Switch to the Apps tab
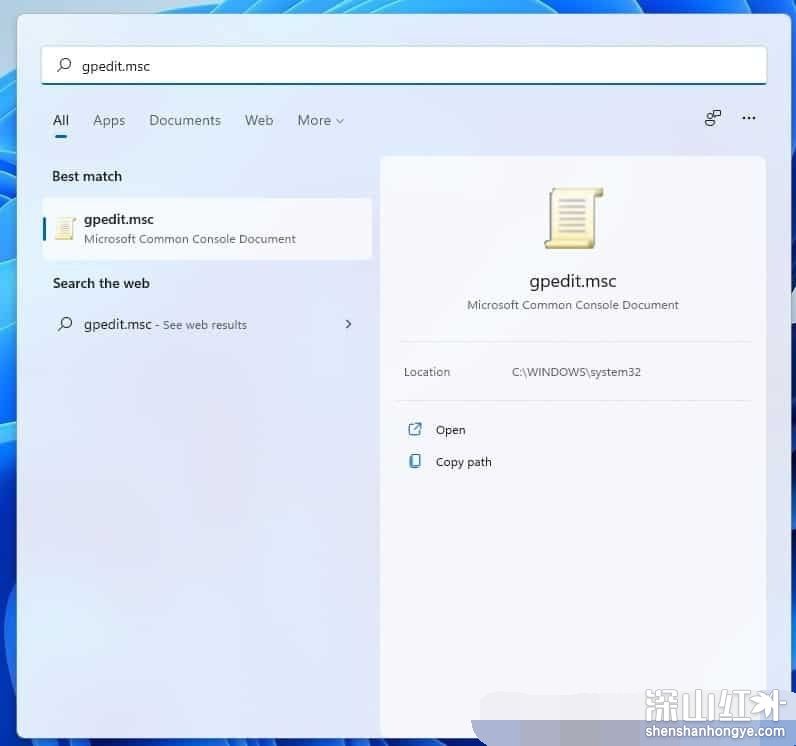The height and width of the screenshot is (746, 796). click(109, 120)
